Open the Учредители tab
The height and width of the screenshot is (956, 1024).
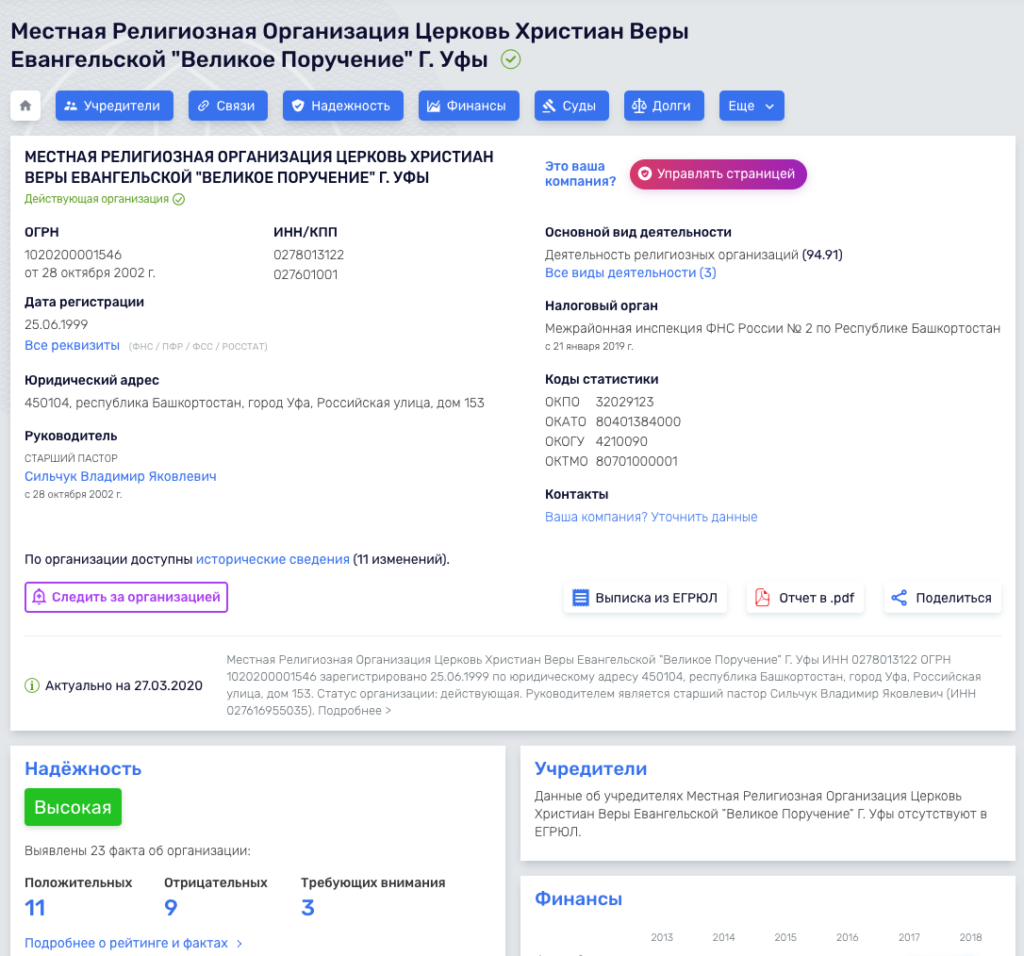[x=114, y=106]
